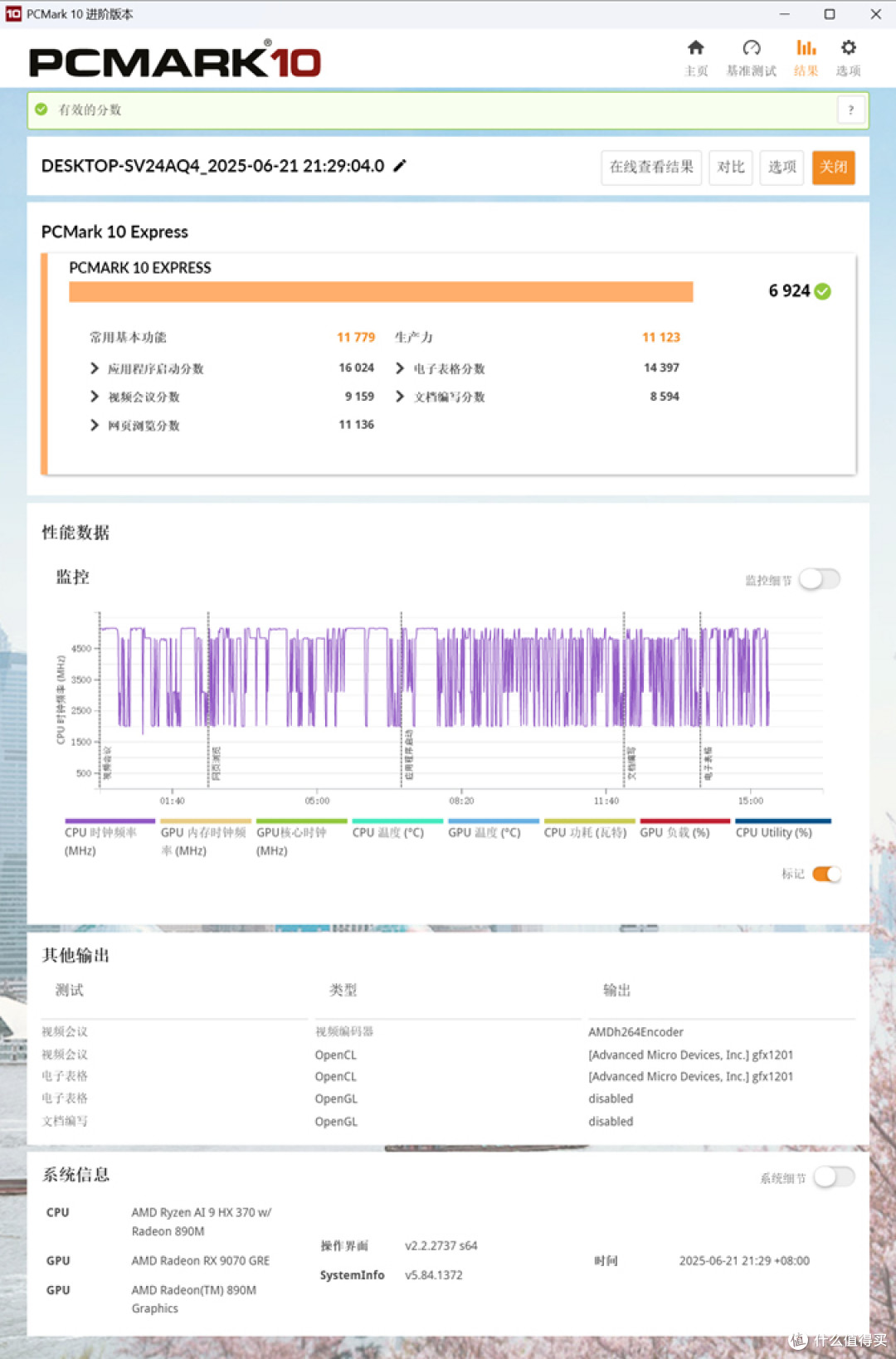Click the 类型 column header
Image resolution: width=896 pixels, height=1359 pixels.
coord(343,990)
